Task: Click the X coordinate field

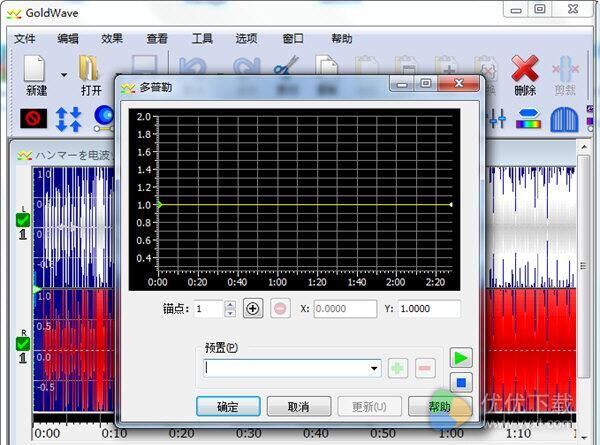Action: 345,309
